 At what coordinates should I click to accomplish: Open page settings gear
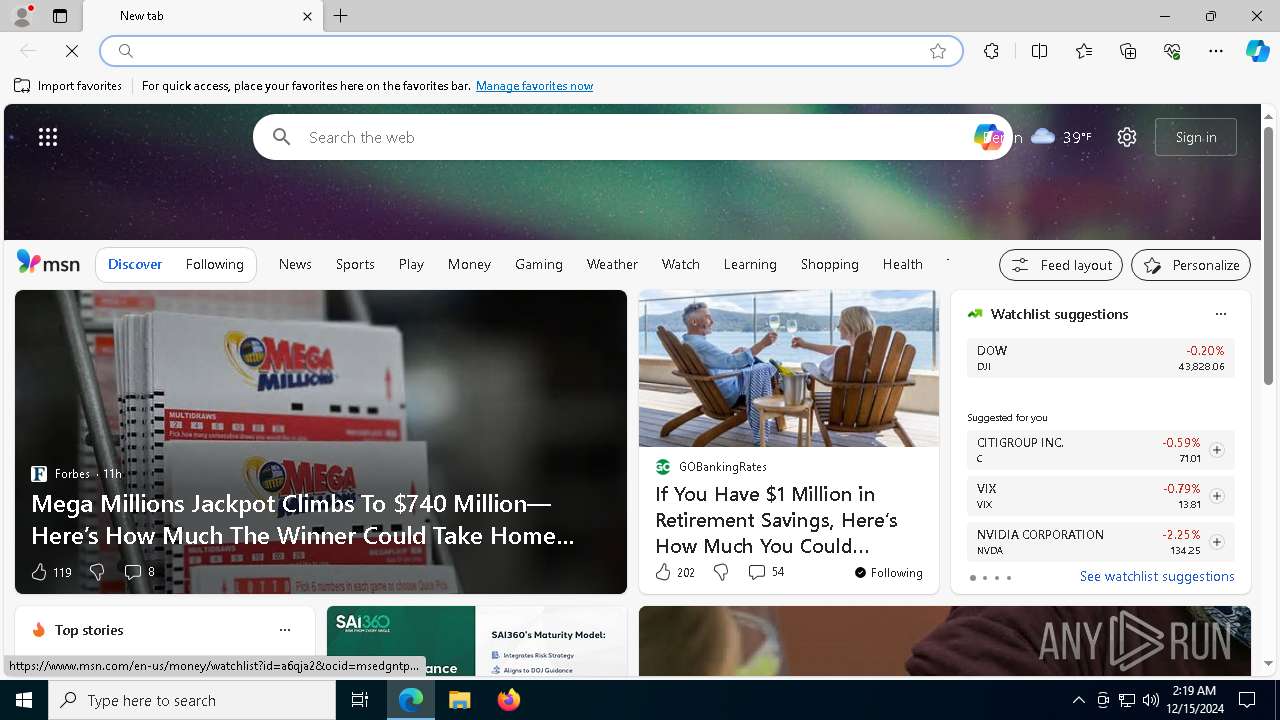1127,137
